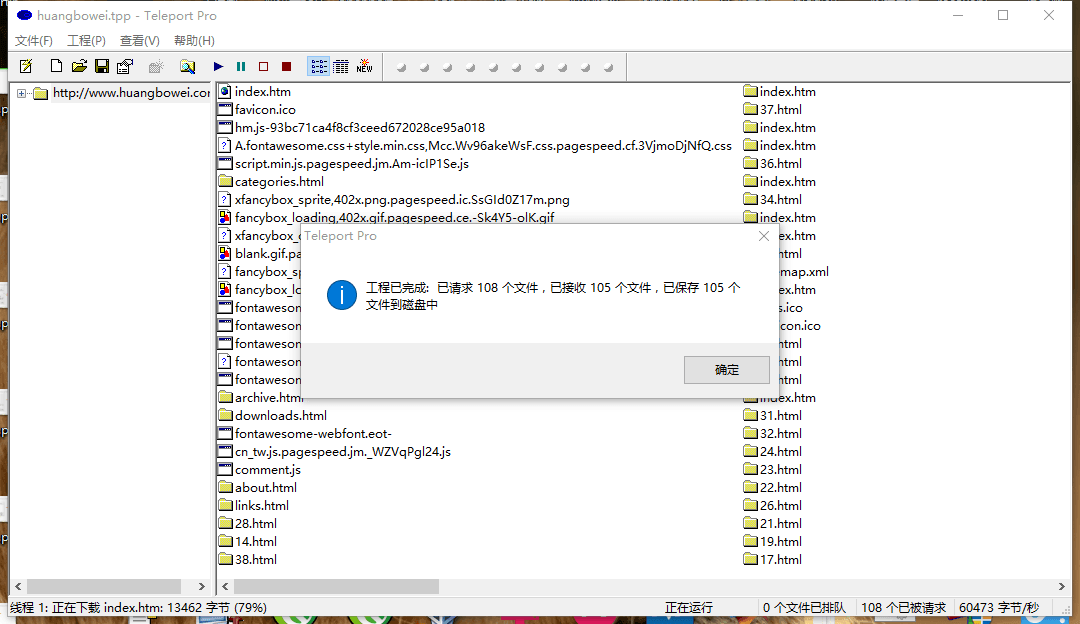Select the favicon.ico file
Image resolution: width=1080 pixels, height=624 pixels.
(264, 110)
